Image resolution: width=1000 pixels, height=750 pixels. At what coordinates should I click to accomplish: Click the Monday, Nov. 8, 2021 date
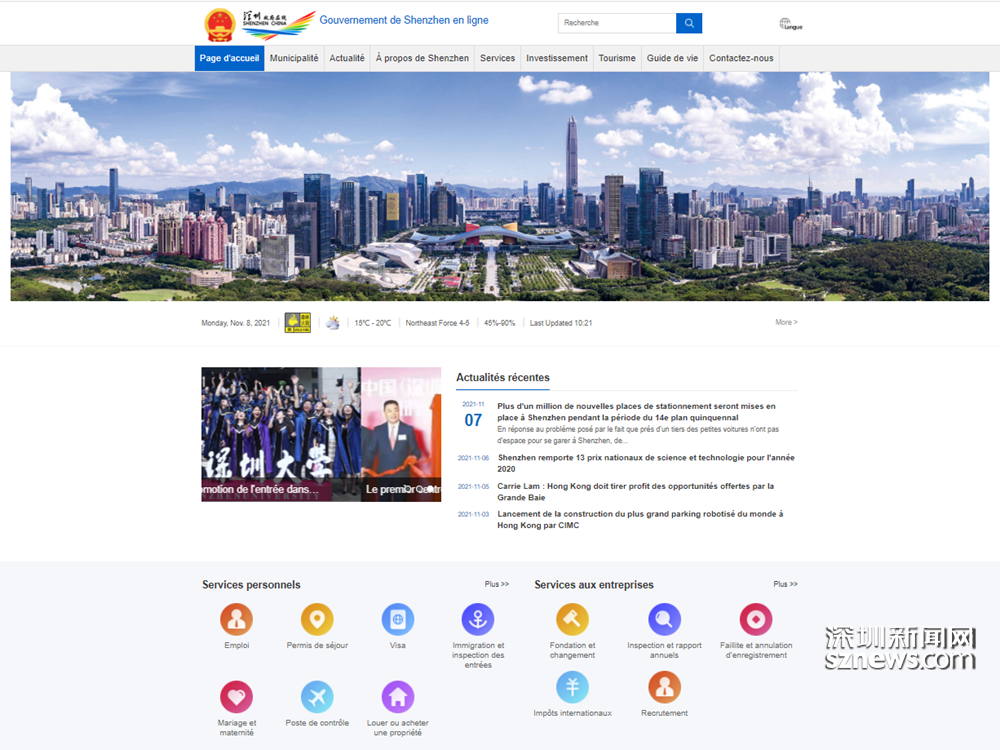tap(235, 323)
